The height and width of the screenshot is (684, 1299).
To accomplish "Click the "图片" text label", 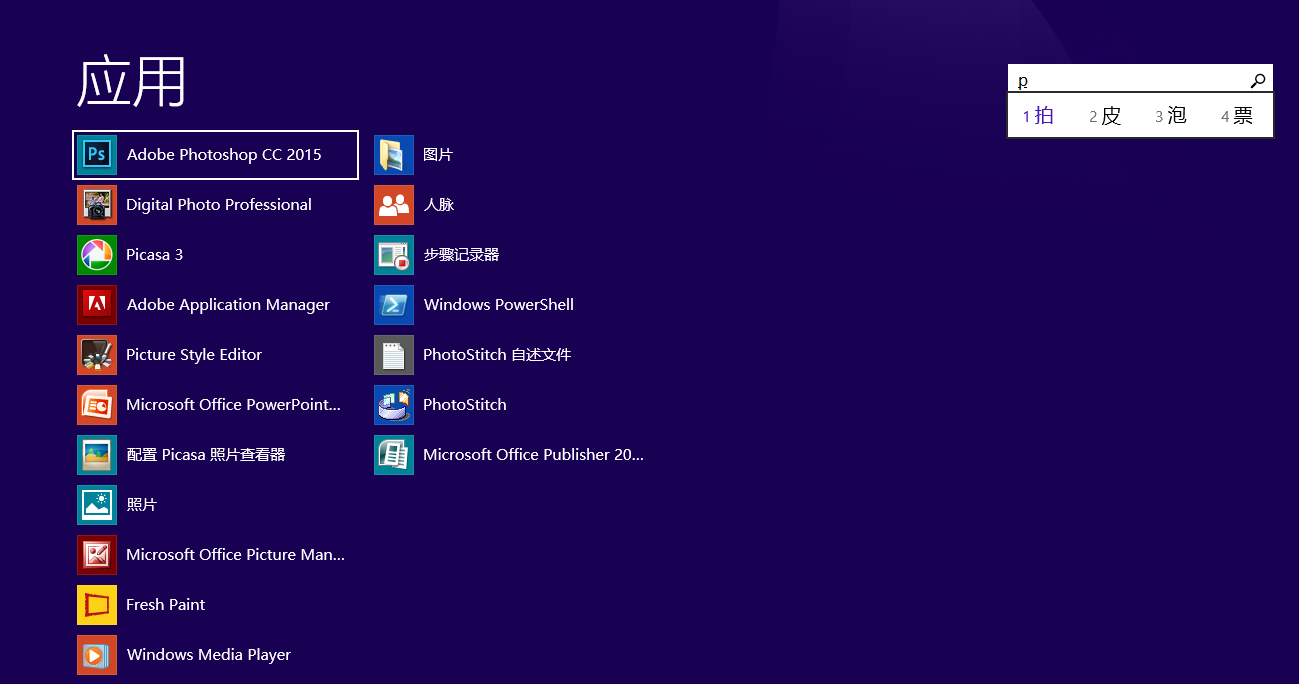I will 438,155.
